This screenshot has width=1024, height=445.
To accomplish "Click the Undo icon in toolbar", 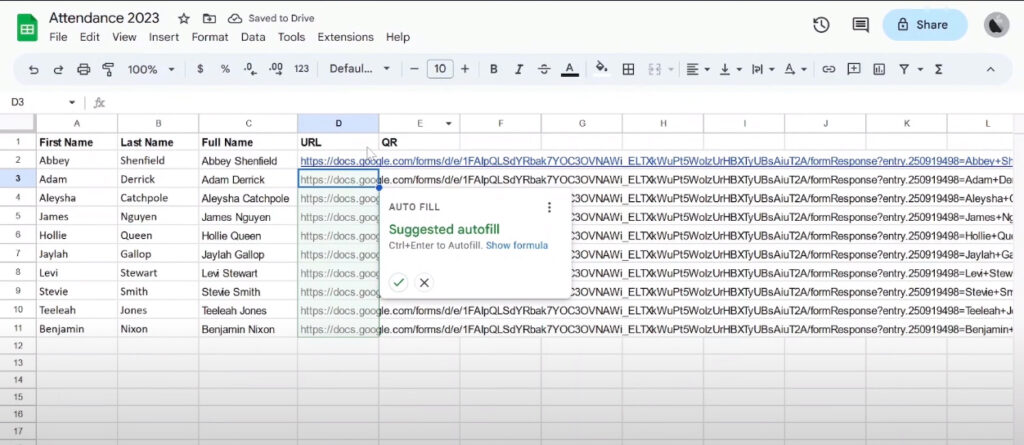I will coord(34,69).
